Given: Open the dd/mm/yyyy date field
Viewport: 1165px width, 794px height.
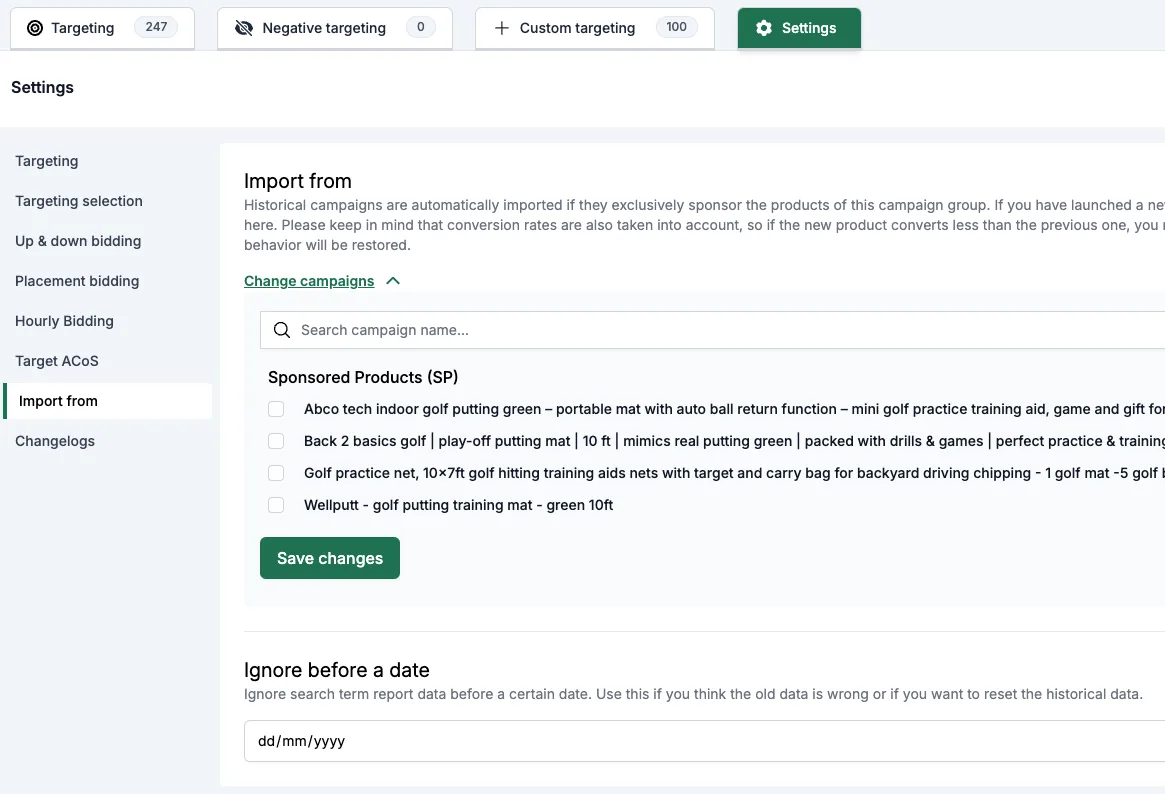Looking at the screenshot, I should pyautogui.click(x=706, y=741).
